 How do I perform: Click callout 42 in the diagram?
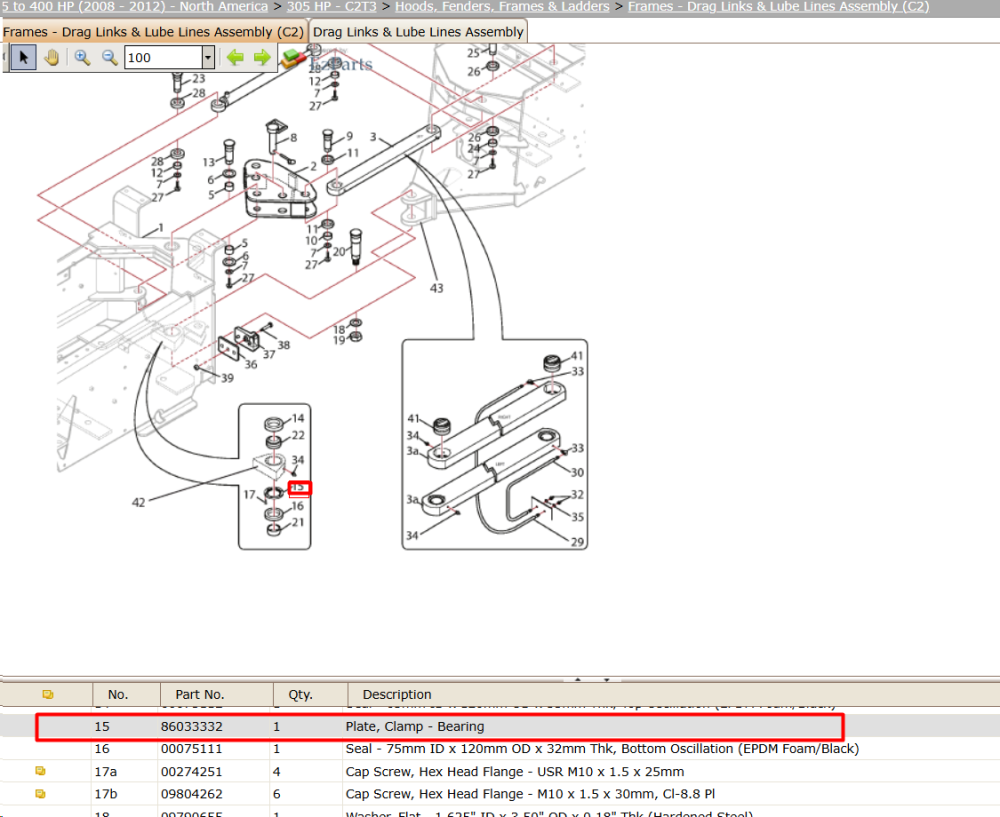(138, 503)
